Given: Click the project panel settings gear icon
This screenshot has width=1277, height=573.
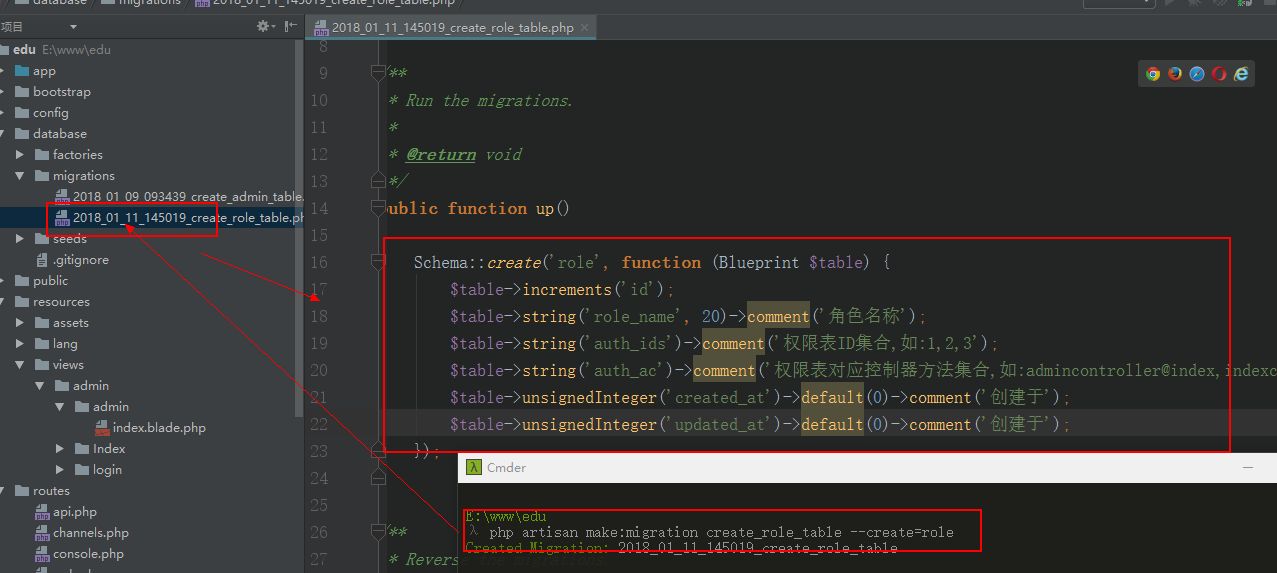Looking at the screenshot, I should tap(264, 26).
